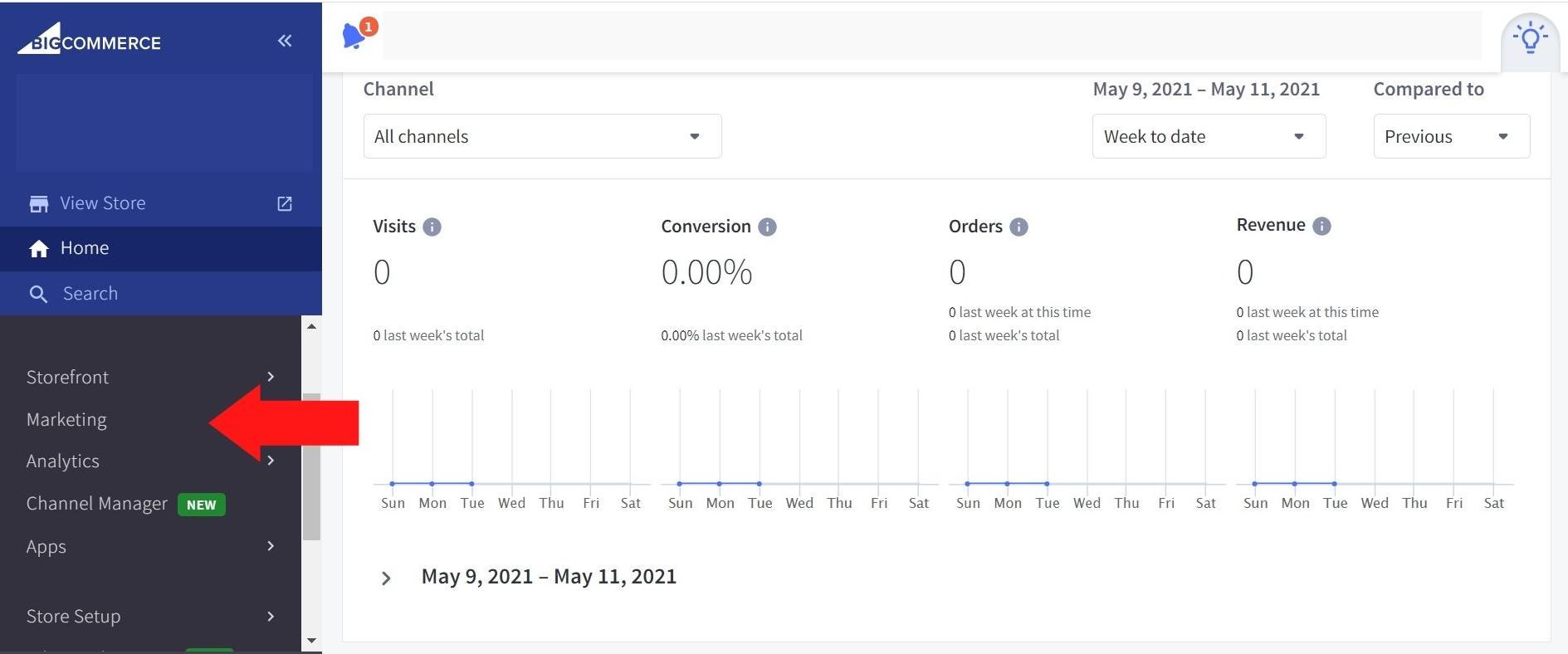Expand the May 9 – May 11 section

click(x=386, y=578)
